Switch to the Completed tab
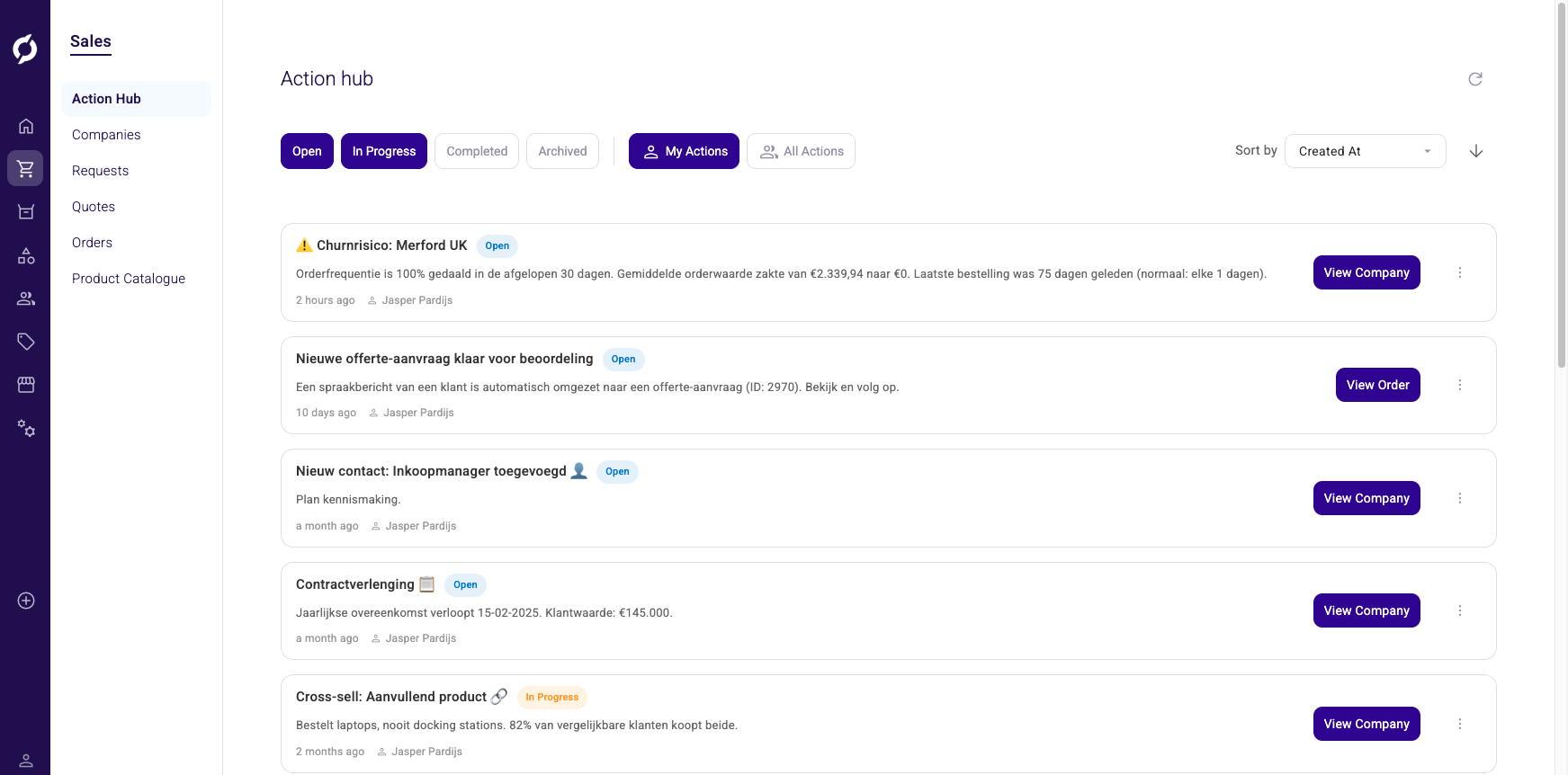 click(477, 151)
